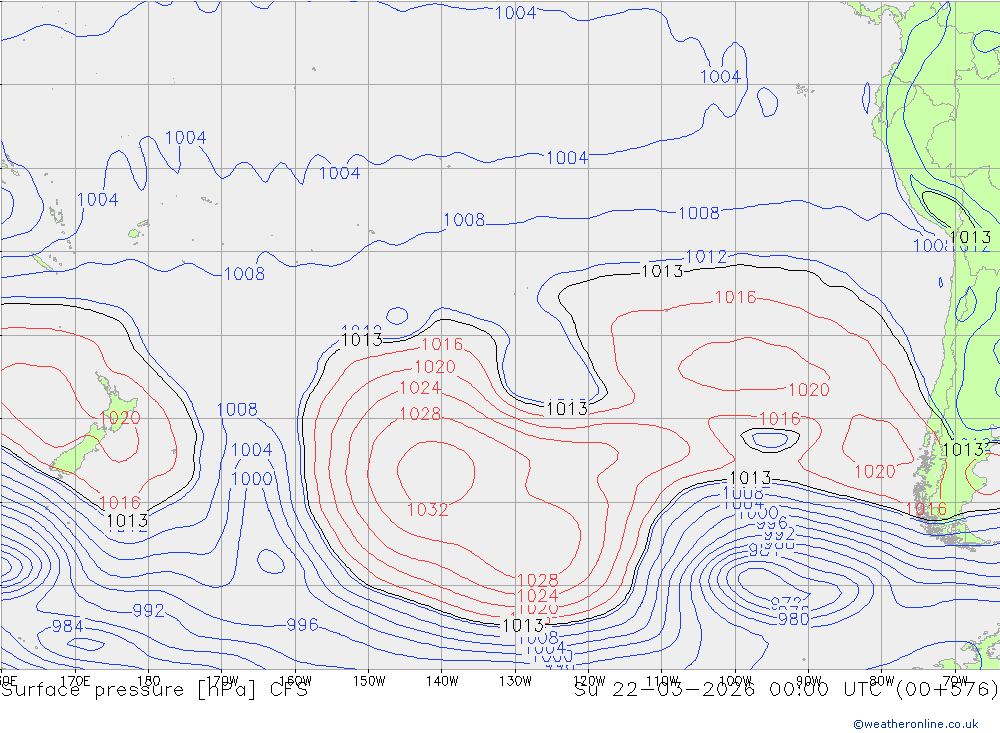1000x733 pixels.
Task: Click the 996 label near 160W
Action: tap(302, 625)
